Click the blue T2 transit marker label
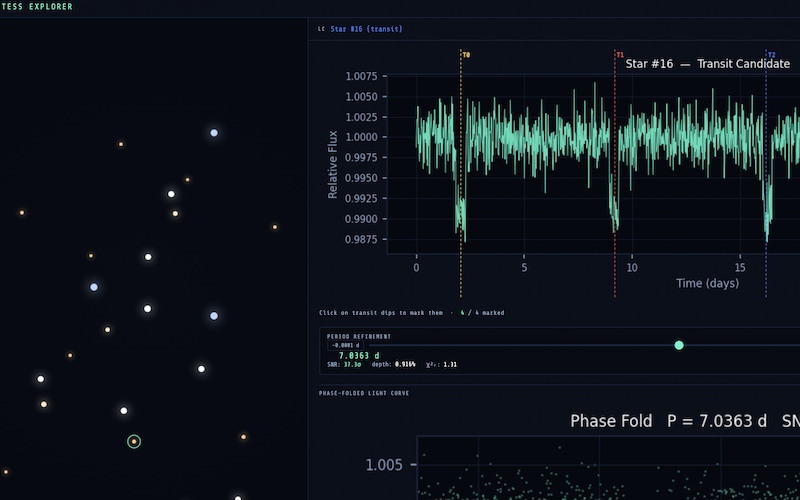The image size is (800, 500). point(771,55)
